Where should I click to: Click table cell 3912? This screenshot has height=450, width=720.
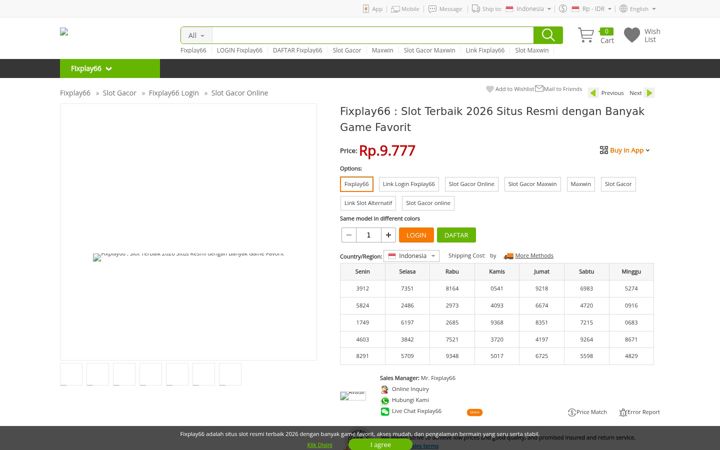tap(362, 289)
